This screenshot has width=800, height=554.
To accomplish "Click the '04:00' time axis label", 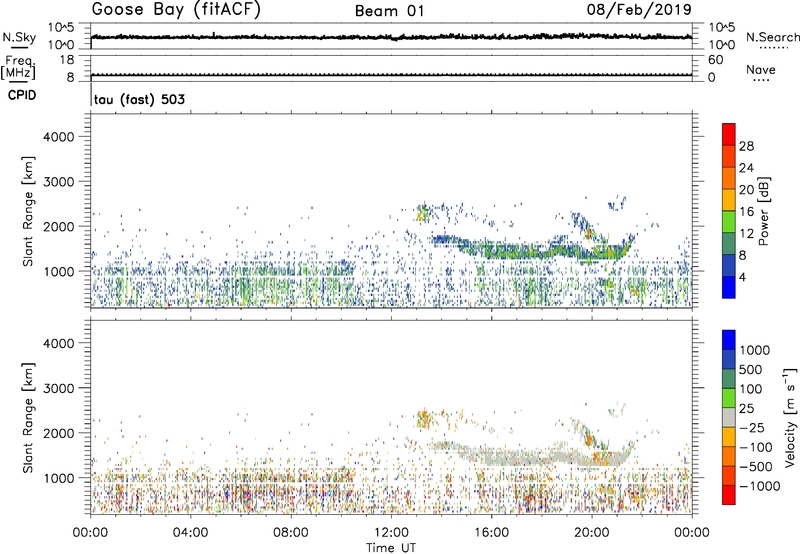I will pos(191,533).
